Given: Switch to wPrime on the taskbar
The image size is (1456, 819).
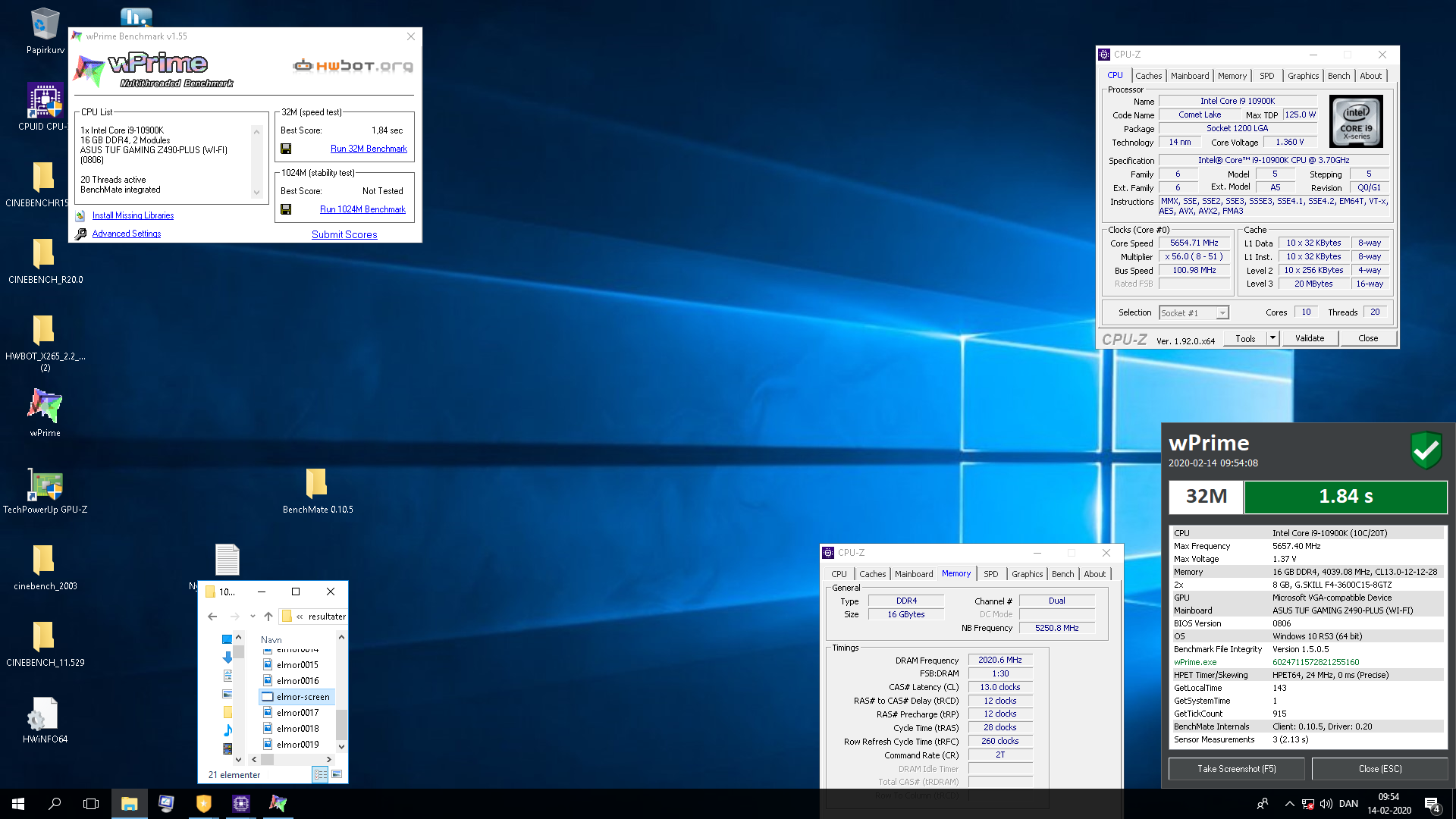Looking at the screenshot, I should (x=278, y=804).
